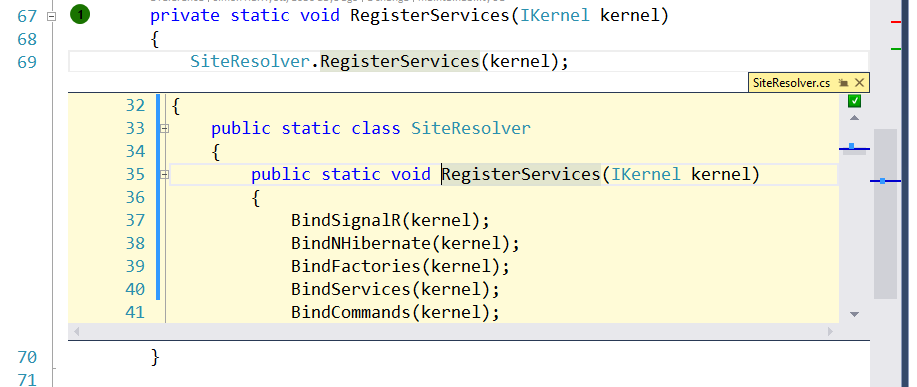This screenshot has width=917, height=387.
Task: Click the horizontal scrollbar right arrow
Action: click(830, 331)
